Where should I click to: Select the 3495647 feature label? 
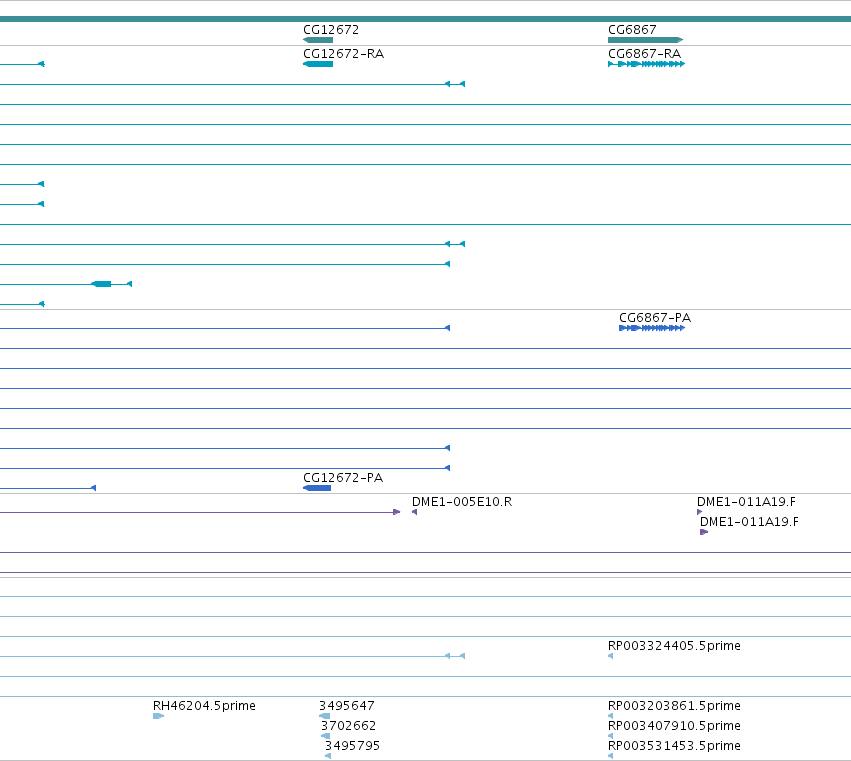pos(347,706)
